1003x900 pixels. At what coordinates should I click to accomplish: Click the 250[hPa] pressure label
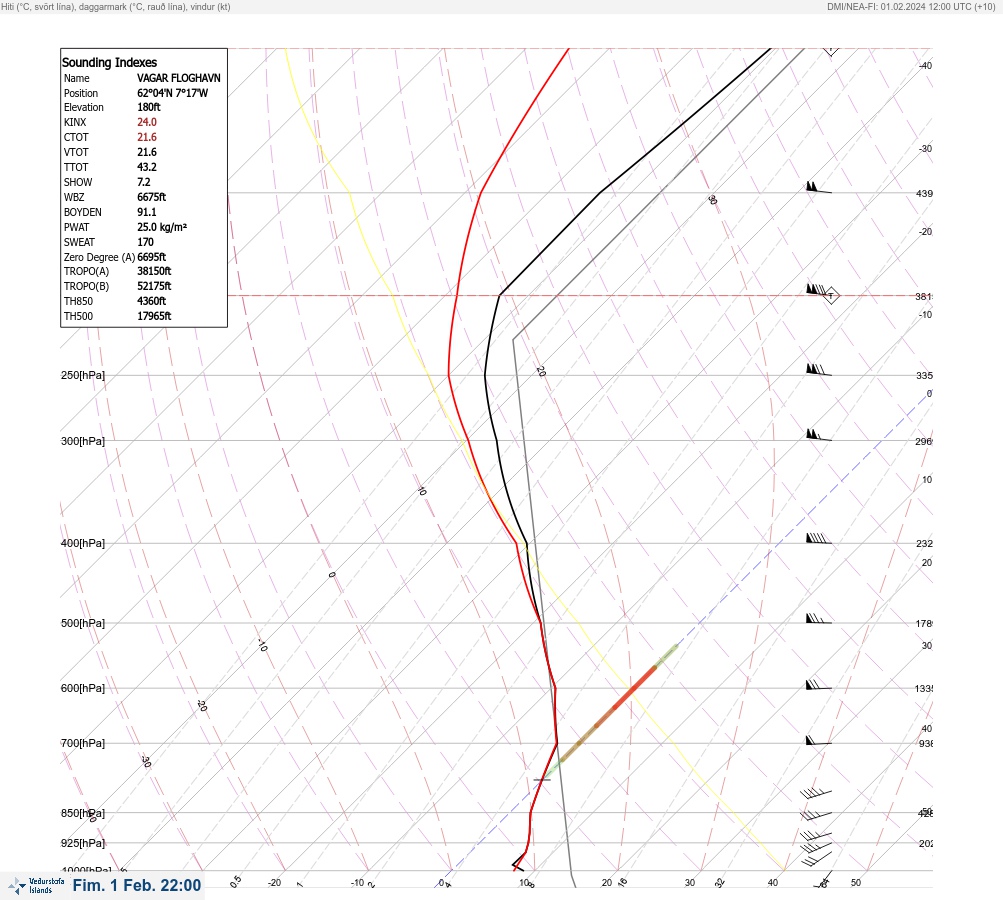83,375
